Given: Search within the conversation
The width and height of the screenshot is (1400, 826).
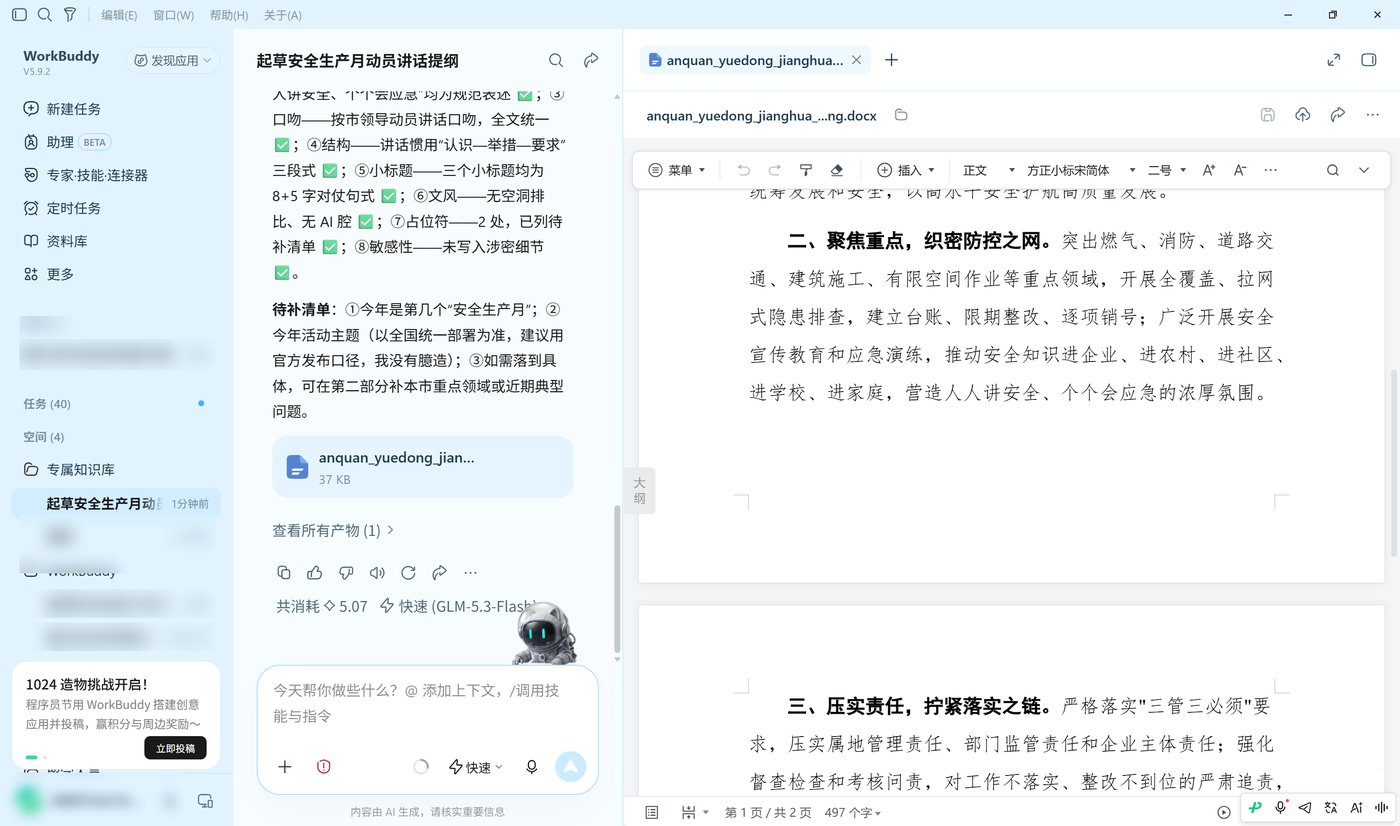Looking at the screenshot, I should pos(556,61).
